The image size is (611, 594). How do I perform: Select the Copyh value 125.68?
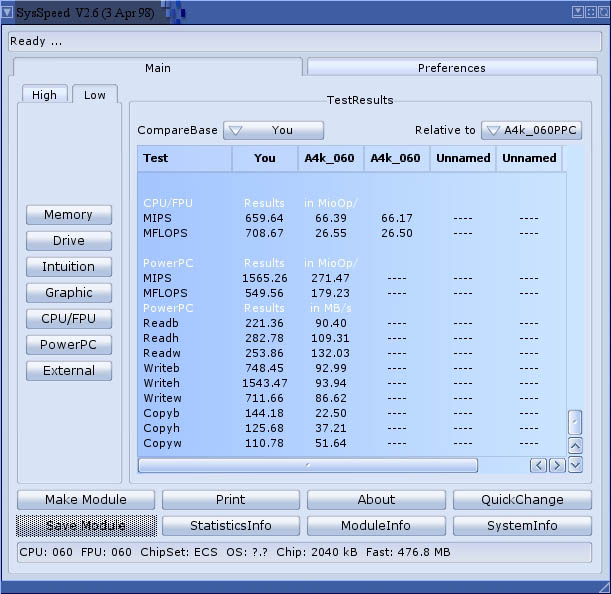coord(264,428)
